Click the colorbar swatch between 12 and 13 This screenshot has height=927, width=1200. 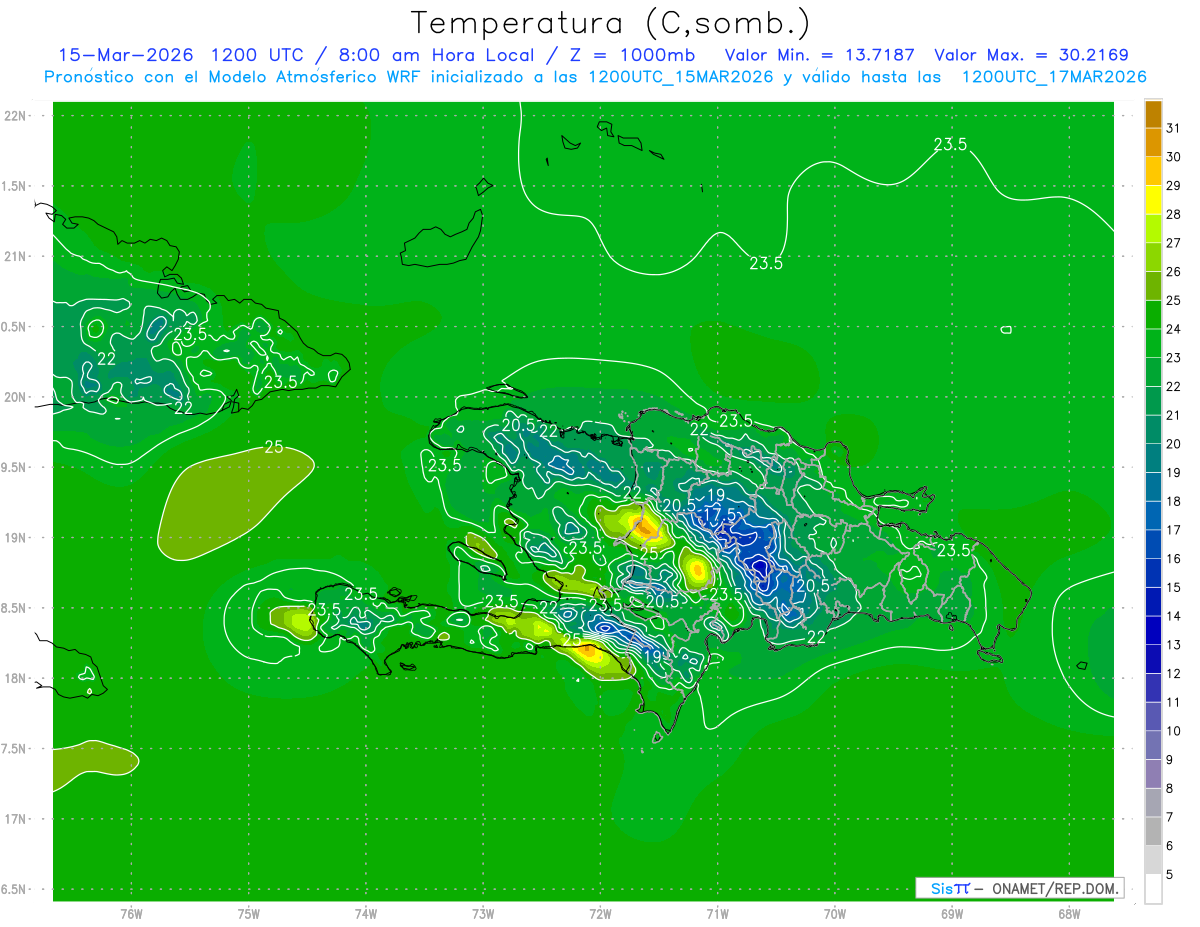click(1153, 659)
